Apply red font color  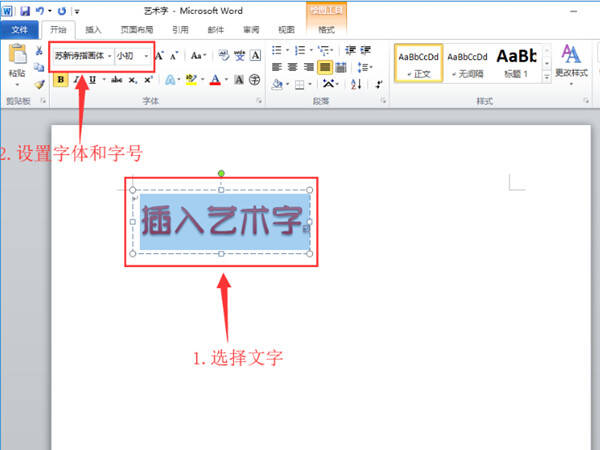215,80
